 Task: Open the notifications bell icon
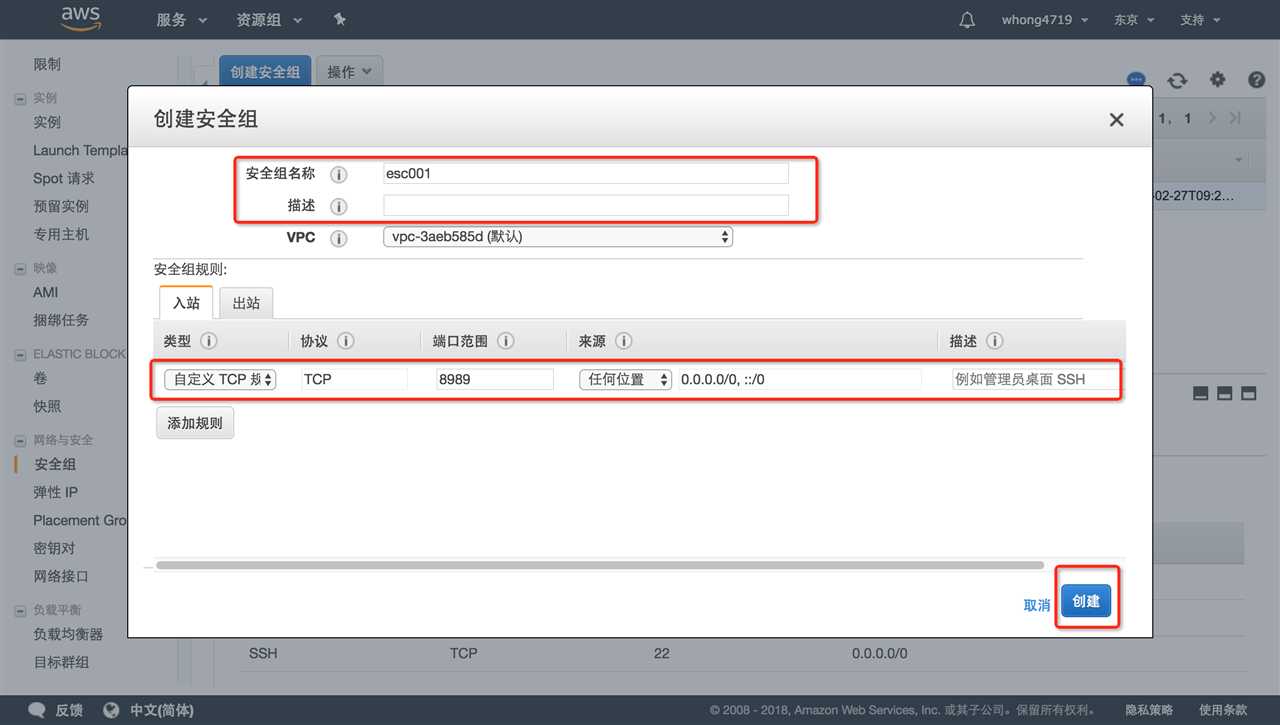[x=967, y=20]
